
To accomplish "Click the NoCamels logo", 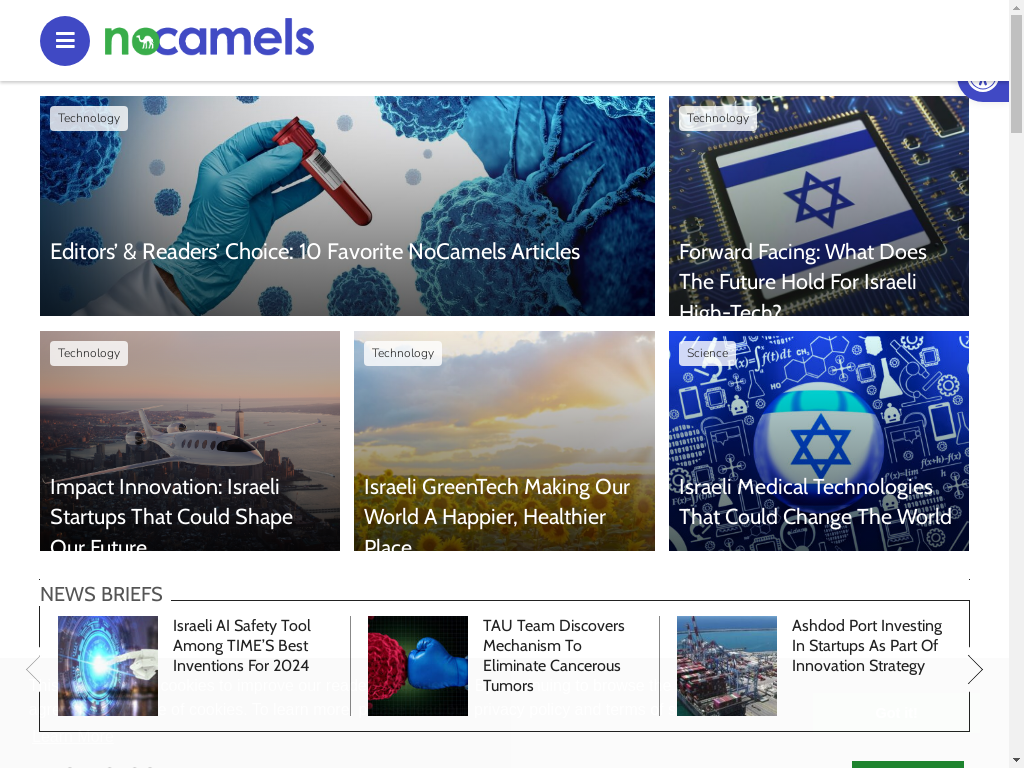I will (x=209, y=40).
